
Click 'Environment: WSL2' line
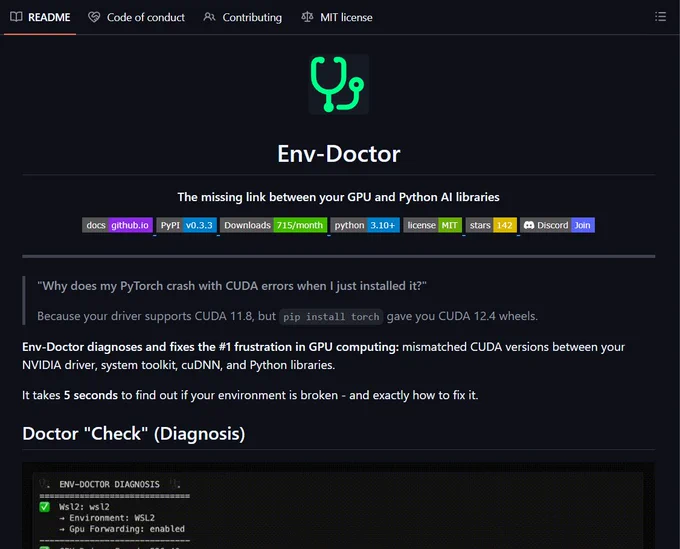[x=107, y=518]
